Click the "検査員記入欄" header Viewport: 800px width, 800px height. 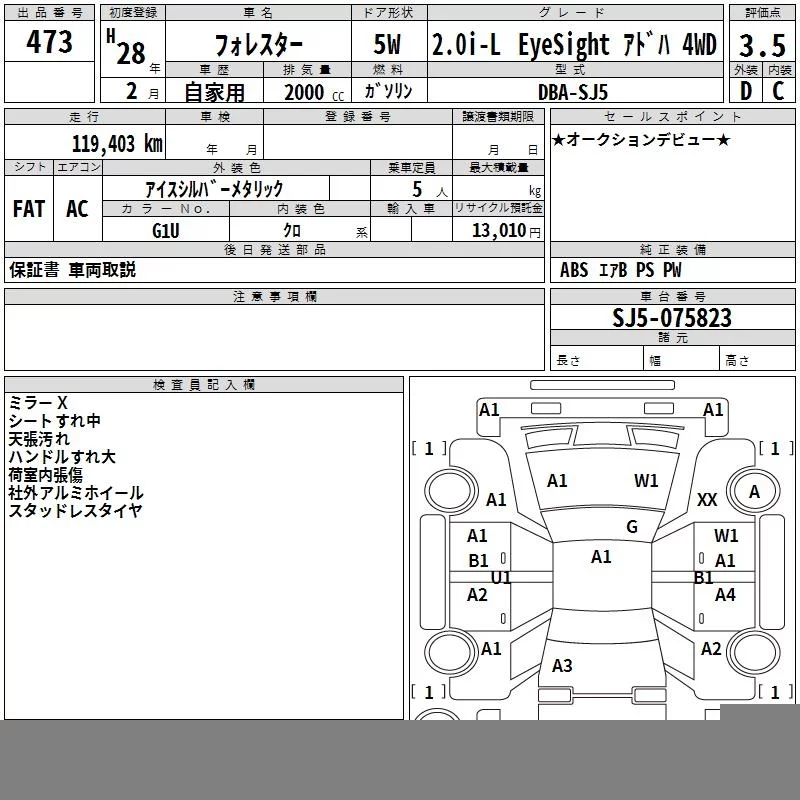pos(204,385)
